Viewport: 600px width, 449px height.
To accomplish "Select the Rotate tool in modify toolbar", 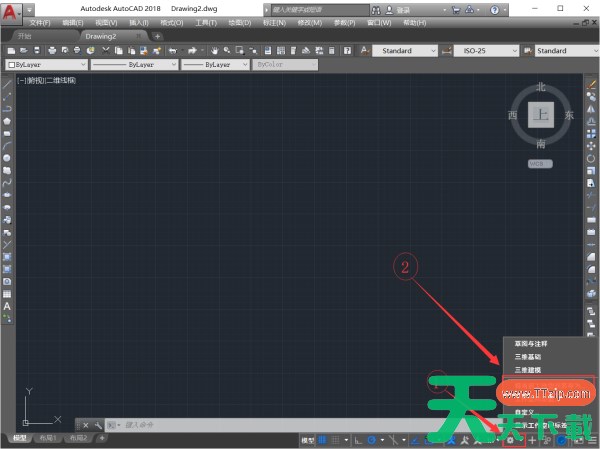I will [591, 158].
